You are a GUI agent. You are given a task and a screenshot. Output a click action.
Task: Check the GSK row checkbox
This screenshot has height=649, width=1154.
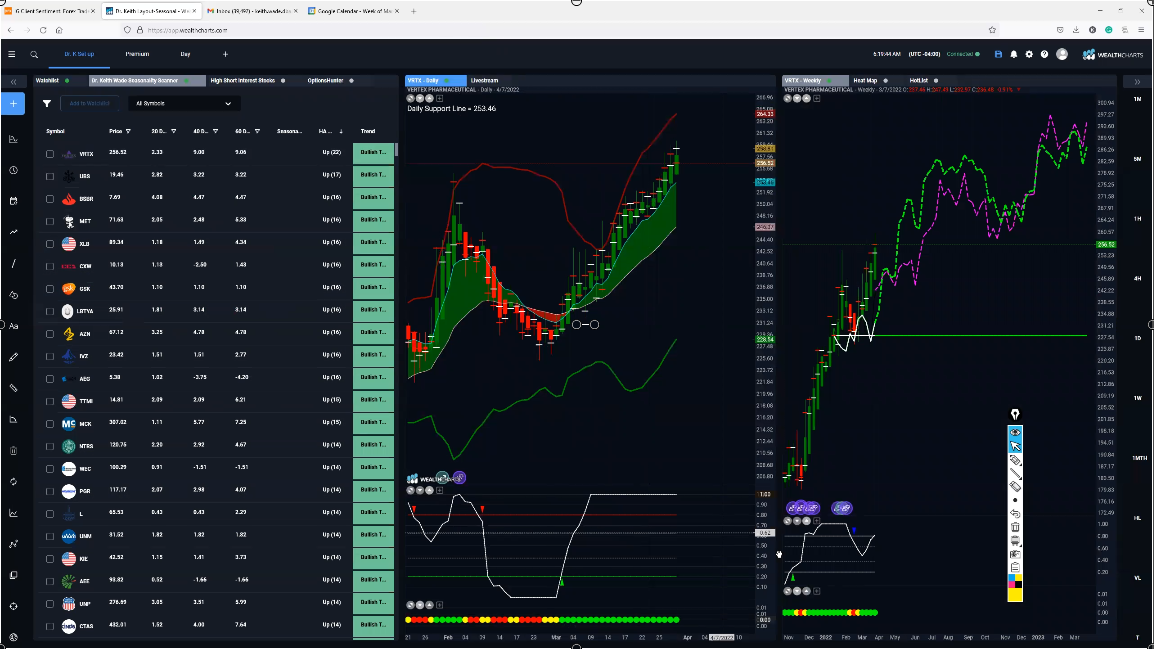(50, 288)
